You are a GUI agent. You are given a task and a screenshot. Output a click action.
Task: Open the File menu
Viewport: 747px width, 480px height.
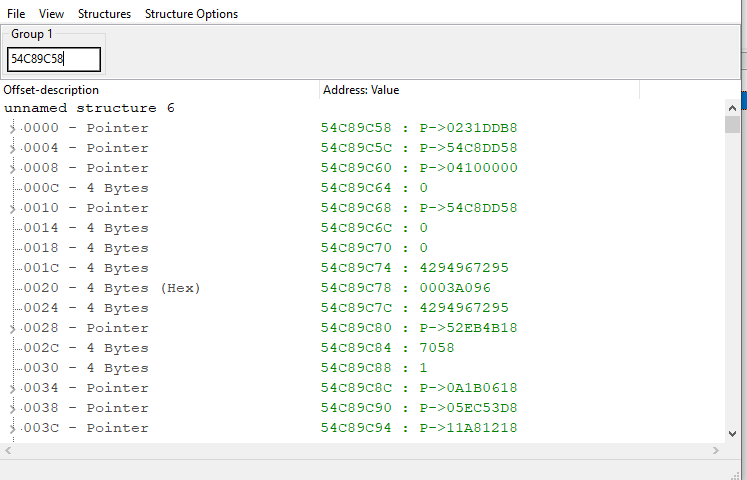click(x=16, y=14)
